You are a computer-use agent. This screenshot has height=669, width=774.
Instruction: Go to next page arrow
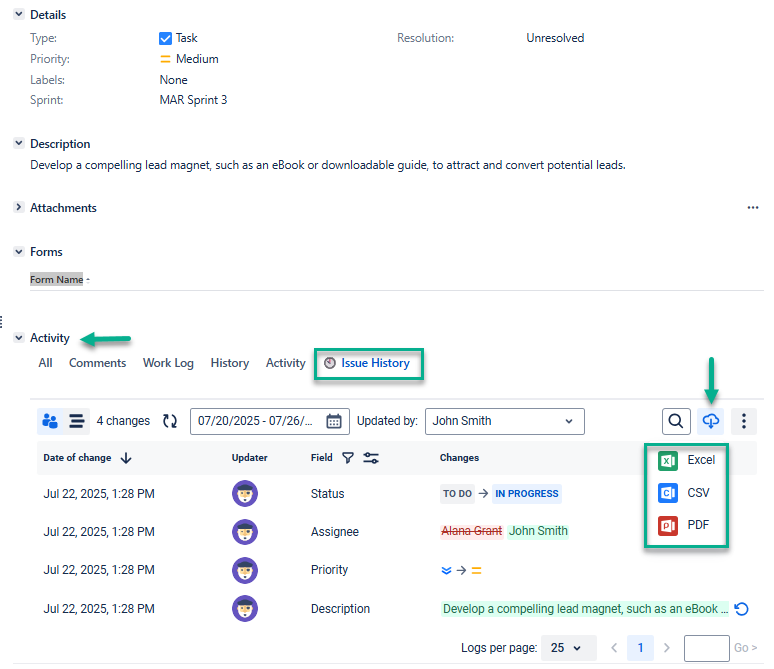[x=666, y=648]
